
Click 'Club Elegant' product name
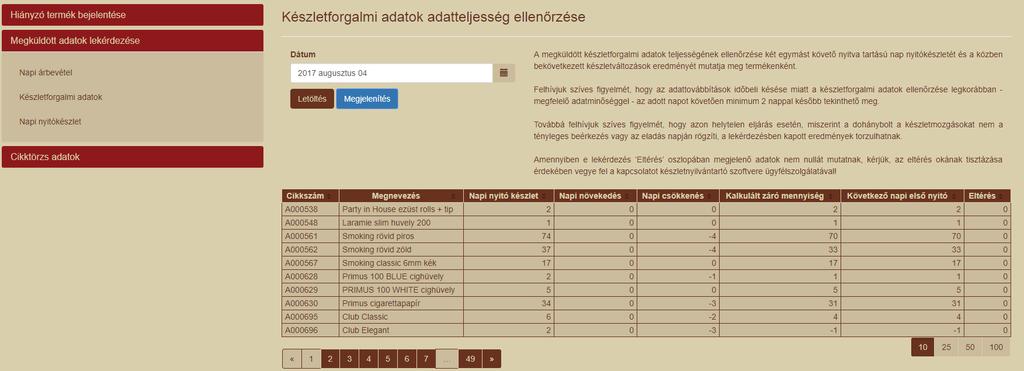[x=366, y=331]
